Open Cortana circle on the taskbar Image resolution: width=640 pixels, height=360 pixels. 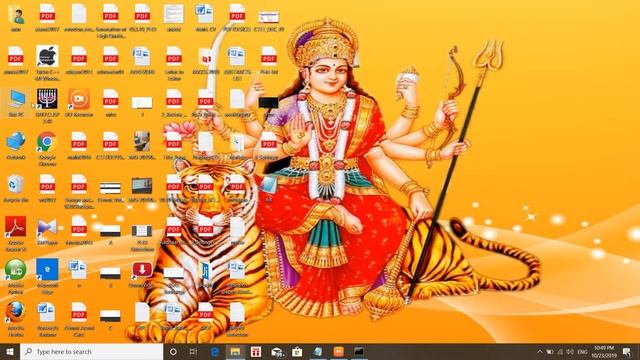pyautogui.click(x=173, y=352)
